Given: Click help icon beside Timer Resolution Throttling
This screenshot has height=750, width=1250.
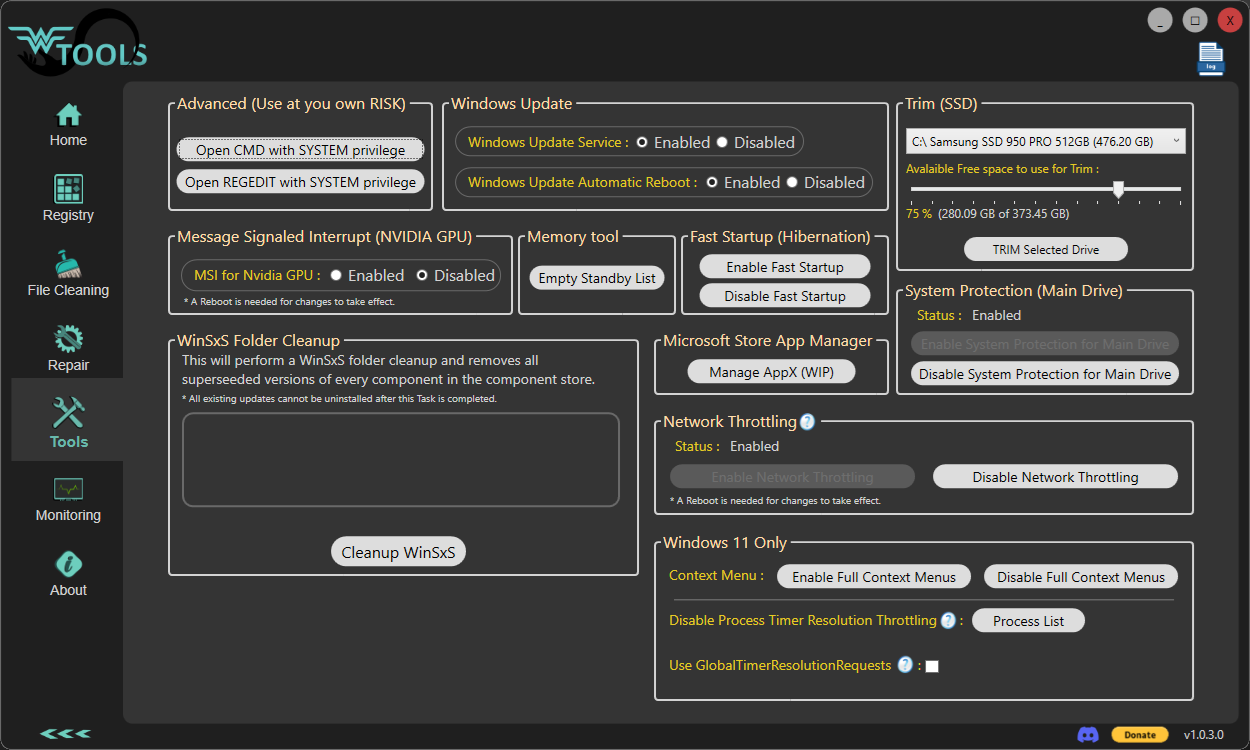Looking at the screenshot, I should [x=947, y=620].
